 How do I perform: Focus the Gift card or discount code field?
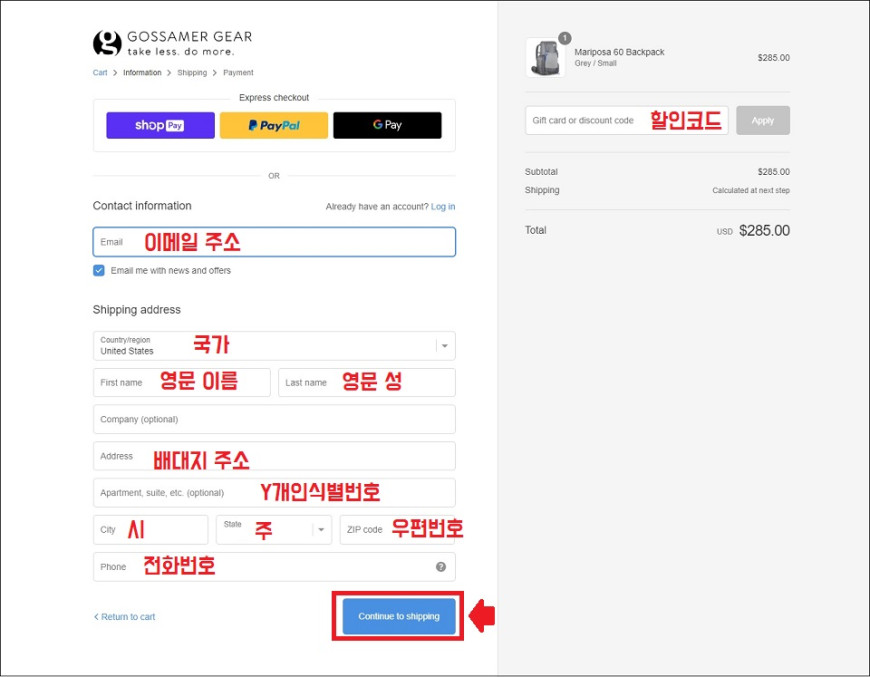tap(627, 120)
